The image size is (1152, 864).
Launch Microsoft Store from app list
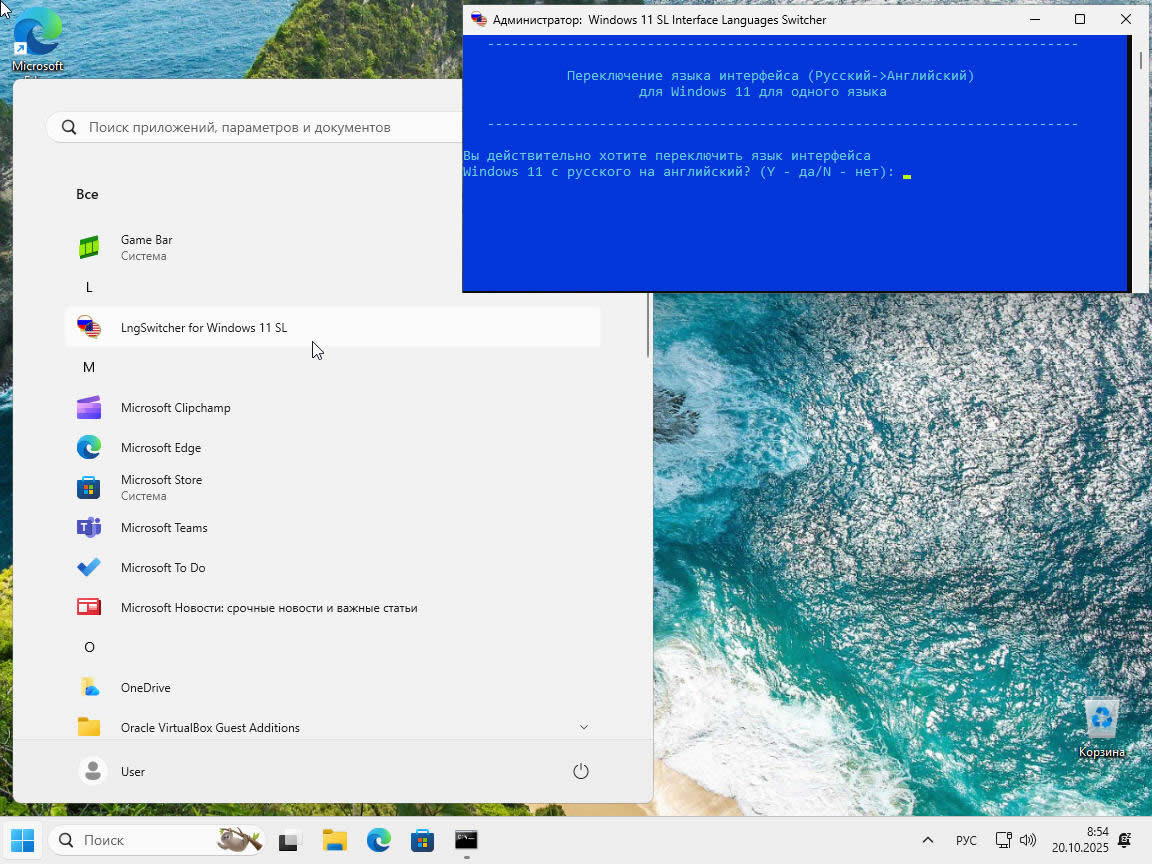(x=160, y=487)
